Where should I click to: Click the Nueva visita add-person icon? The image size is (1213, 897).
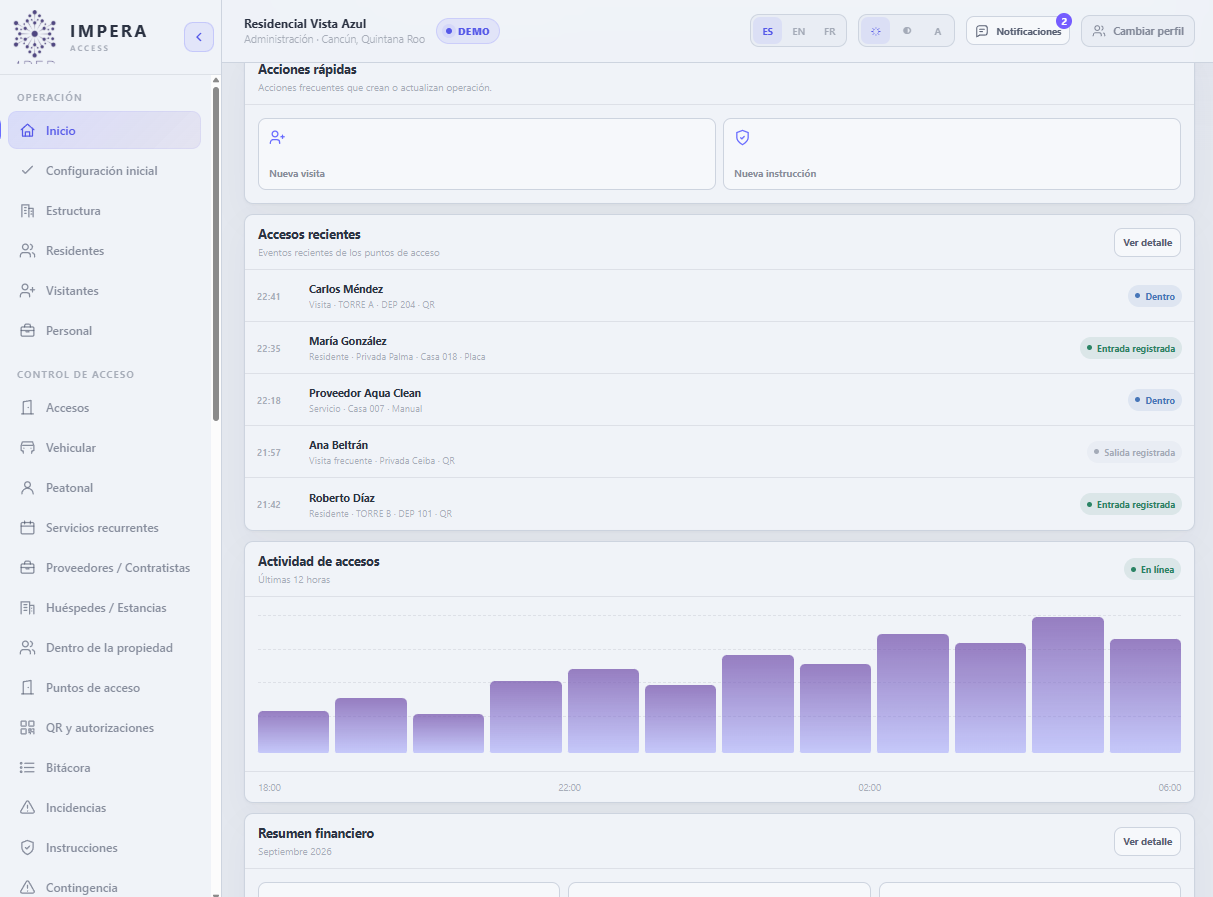[x=278, y=138]
